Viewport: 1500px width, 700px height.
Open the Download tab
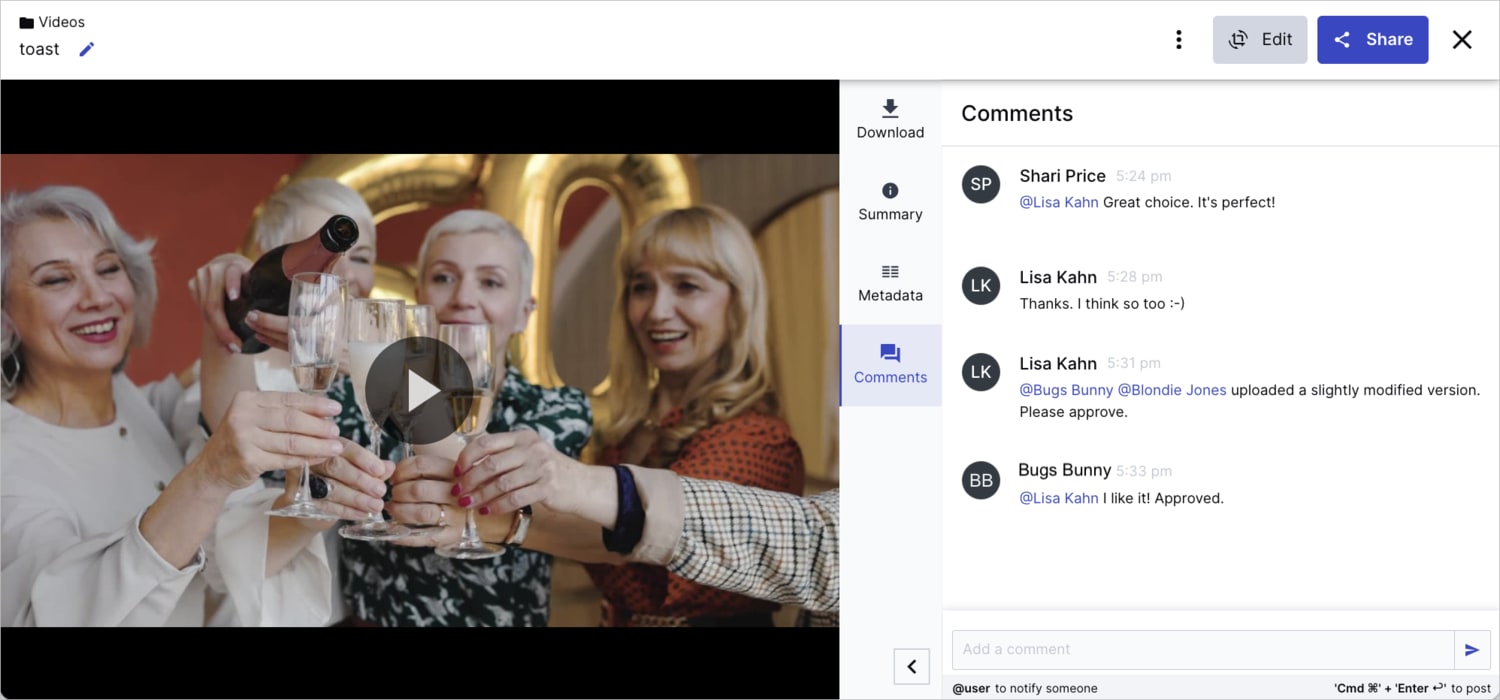(890, 120)
